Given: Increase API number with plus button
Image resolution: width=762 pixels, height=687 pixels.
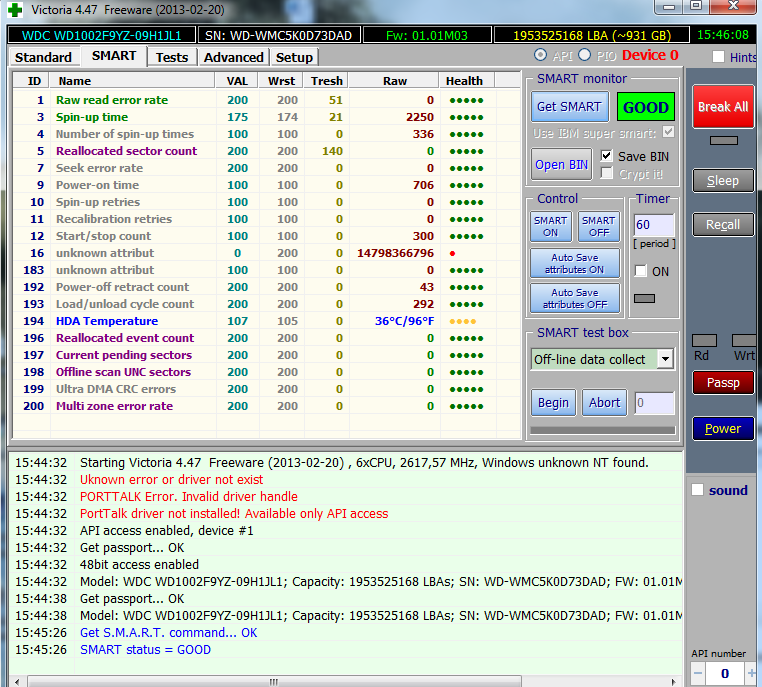Looking at the screenshot, I should [750, 674].
